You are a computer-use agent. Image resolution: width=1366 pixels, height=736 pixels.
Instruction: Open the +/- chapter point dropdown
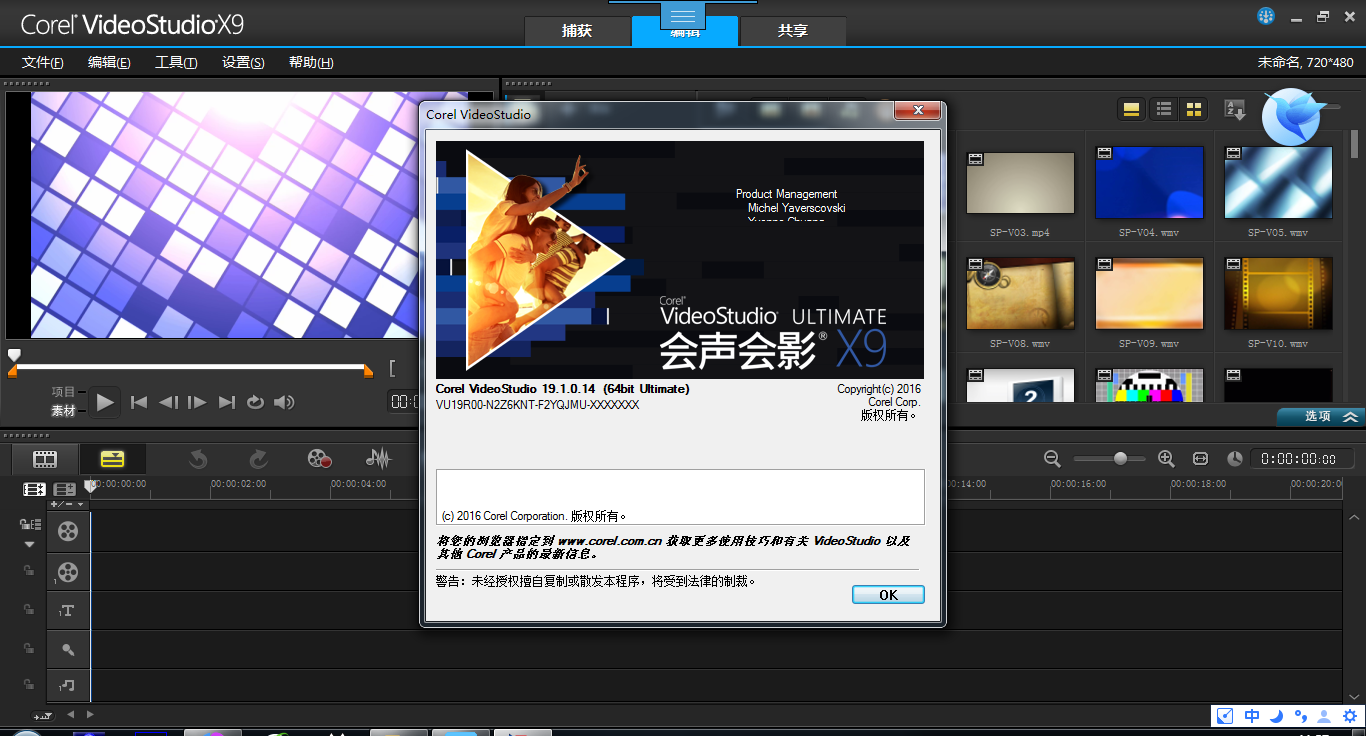click(67, 504)
